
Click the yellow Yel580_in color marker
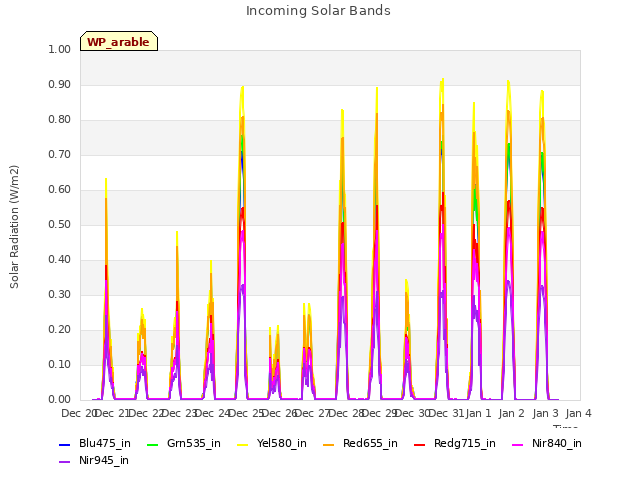coord(242,444)
